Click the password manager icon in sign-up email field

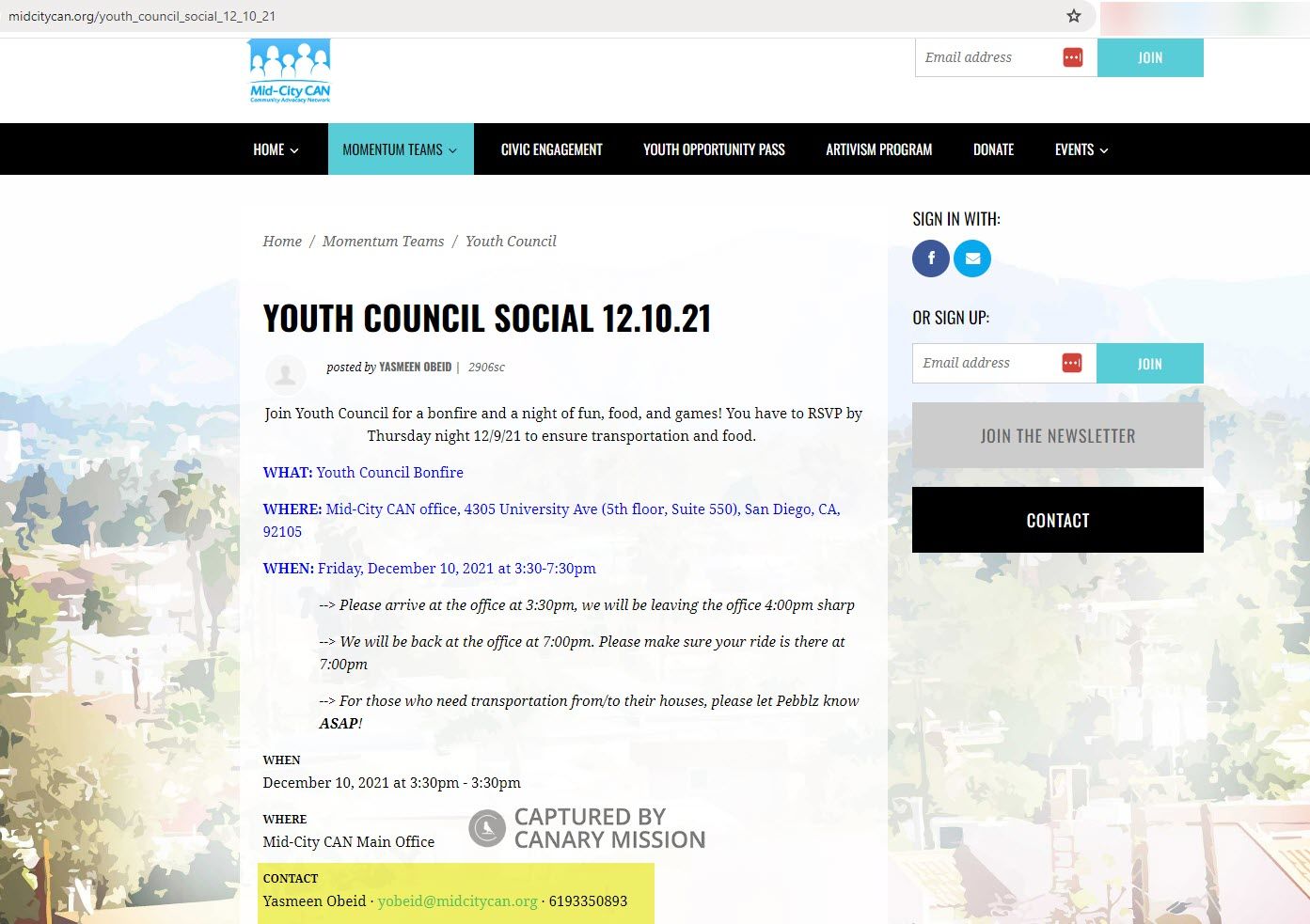1072,362
